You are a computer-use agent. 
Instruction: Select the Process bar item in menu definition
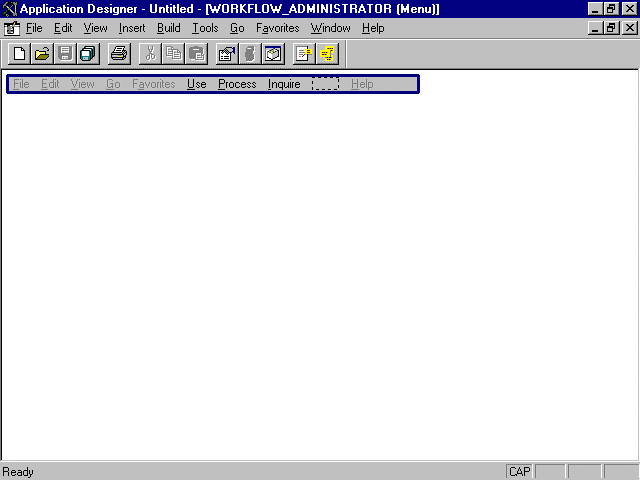237,84
